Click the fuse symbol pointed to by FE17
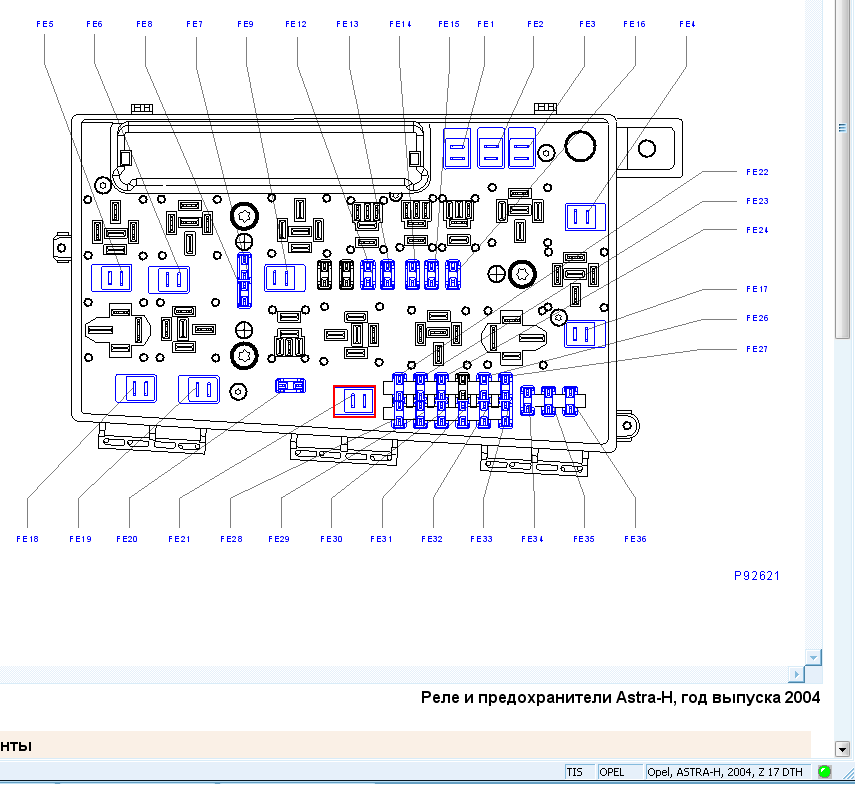The image size is (856, 785). 585,334
